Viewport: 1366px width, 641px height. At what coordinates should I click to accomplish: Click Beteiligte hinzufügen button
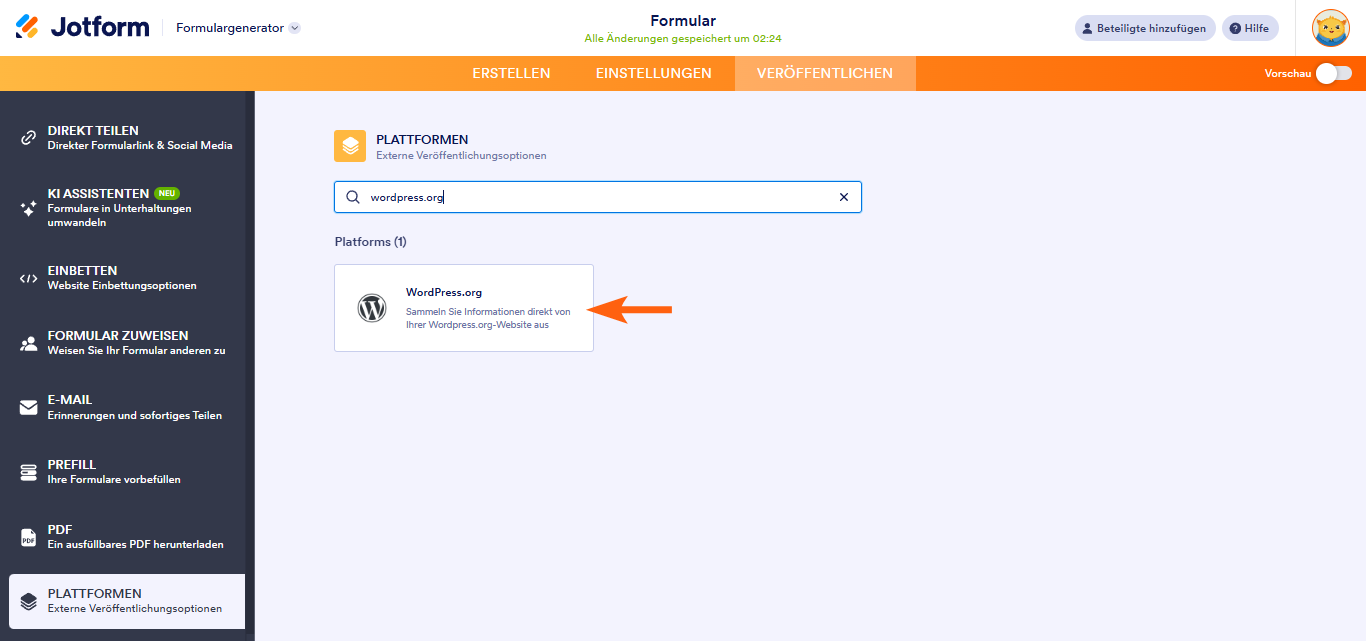tap(1145, 28)
